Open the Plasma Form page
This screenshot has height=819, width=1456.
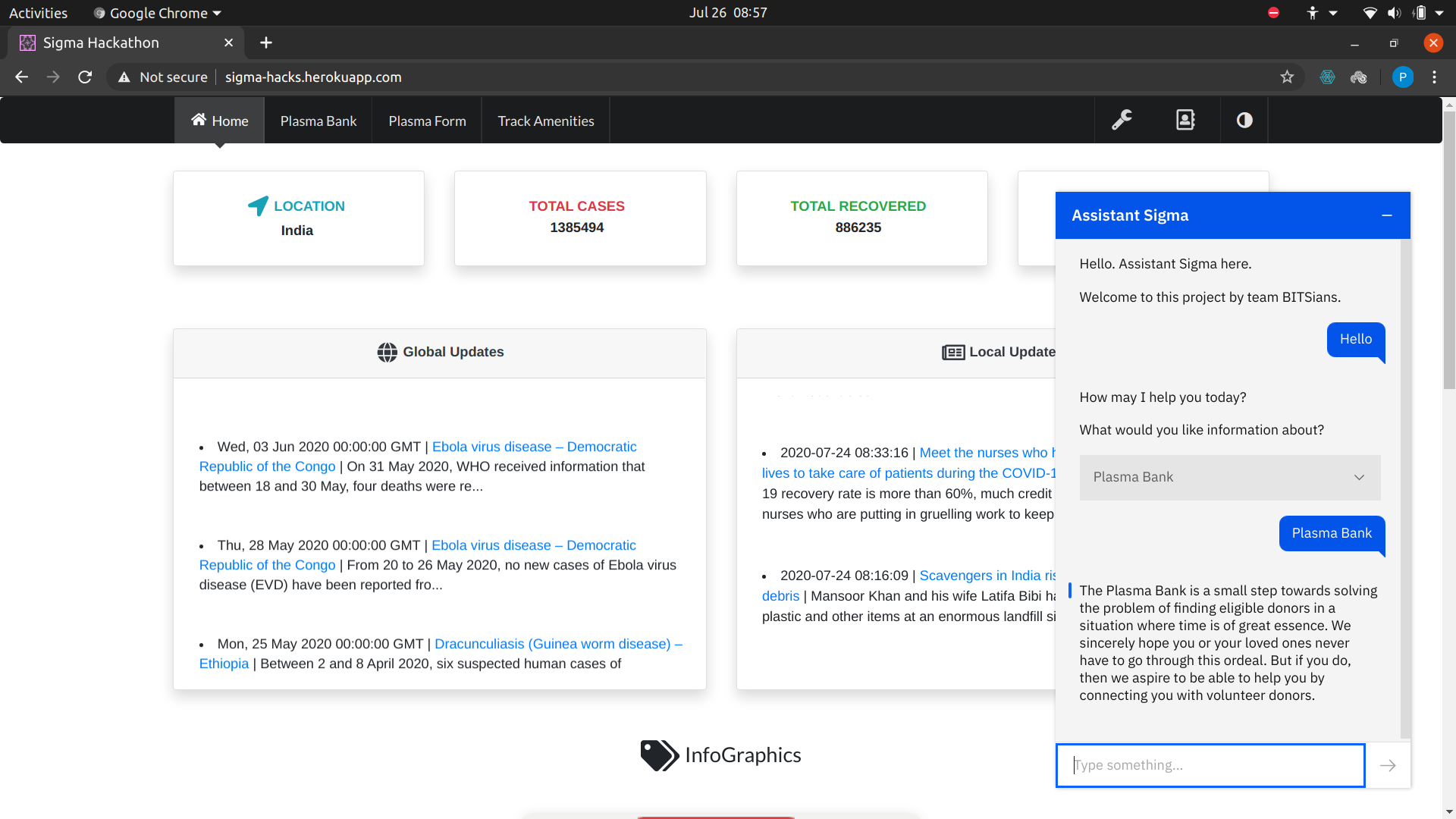click(427, 121)
